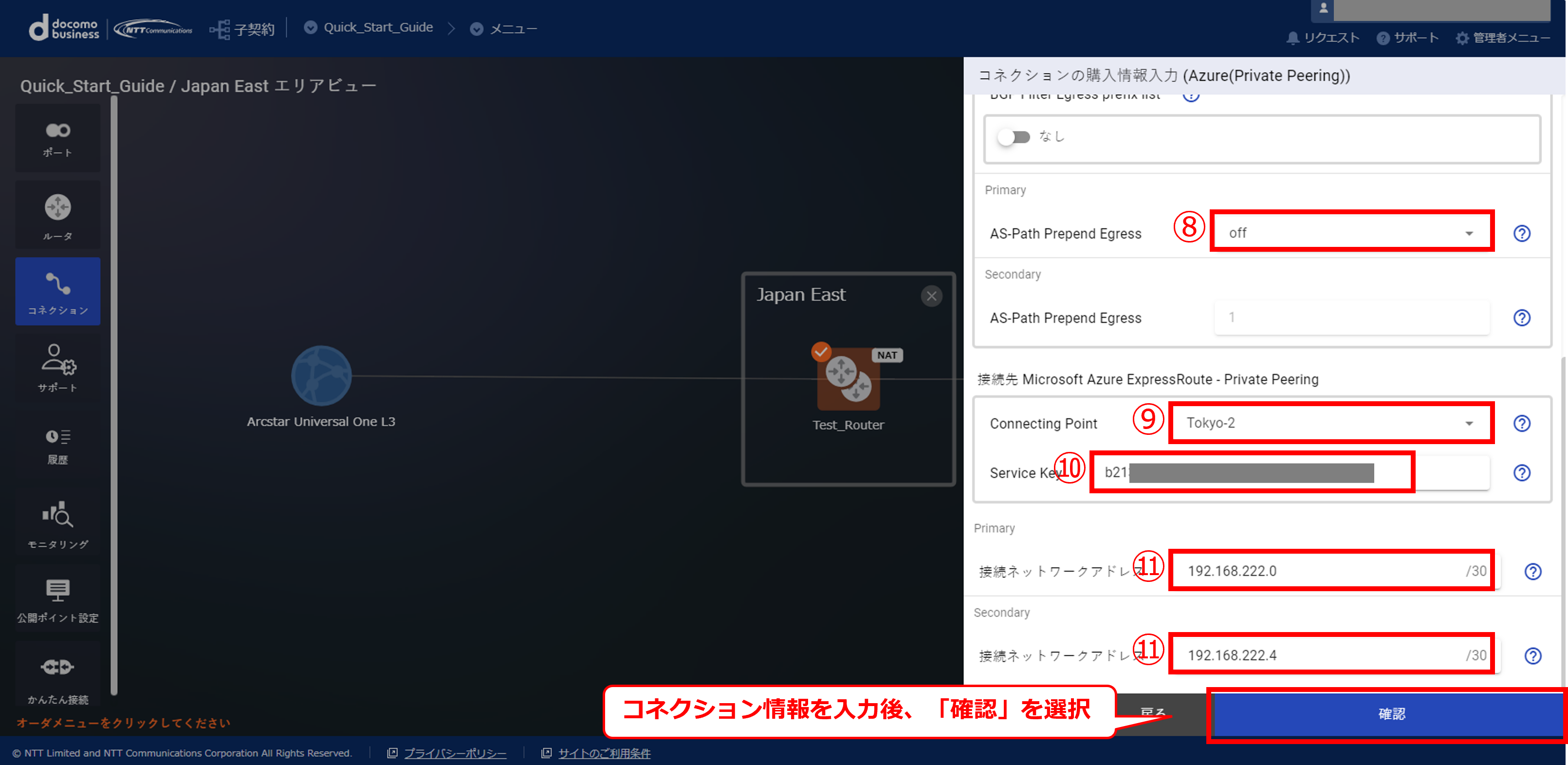This screenshot has width=1568, height=765.
Task: Click the 確認 (confirm) button
Action: [1390, 714]
